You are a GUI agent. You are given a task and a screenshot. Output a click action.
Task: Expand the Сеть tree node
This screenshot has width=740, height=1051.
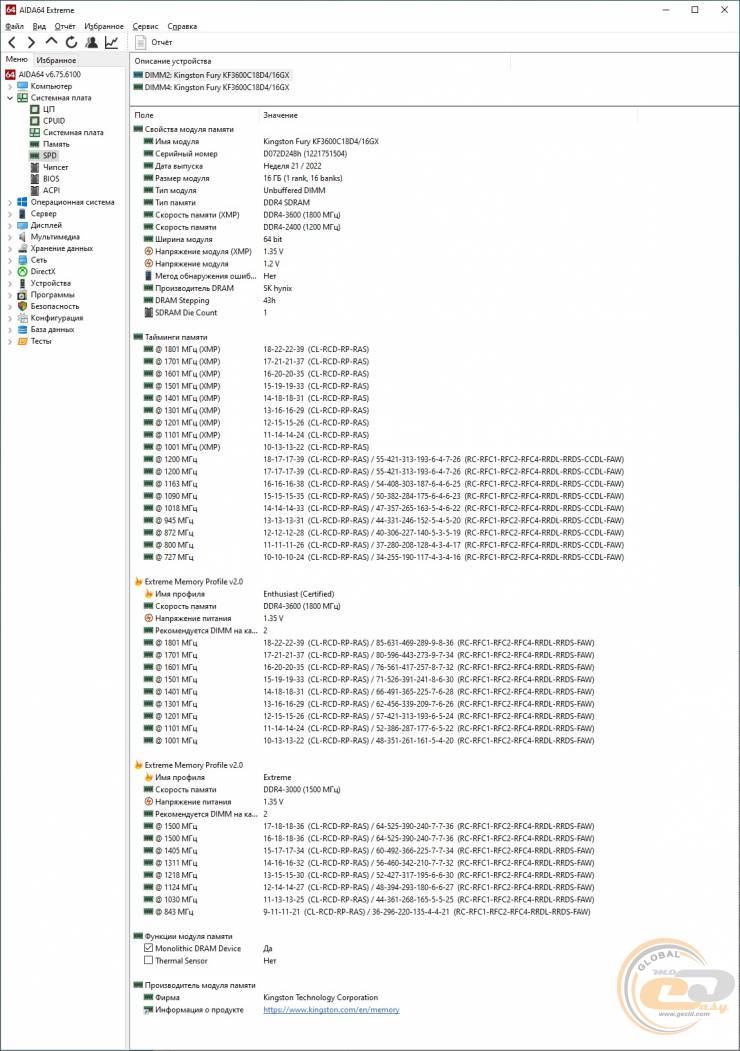coord(9,260)
